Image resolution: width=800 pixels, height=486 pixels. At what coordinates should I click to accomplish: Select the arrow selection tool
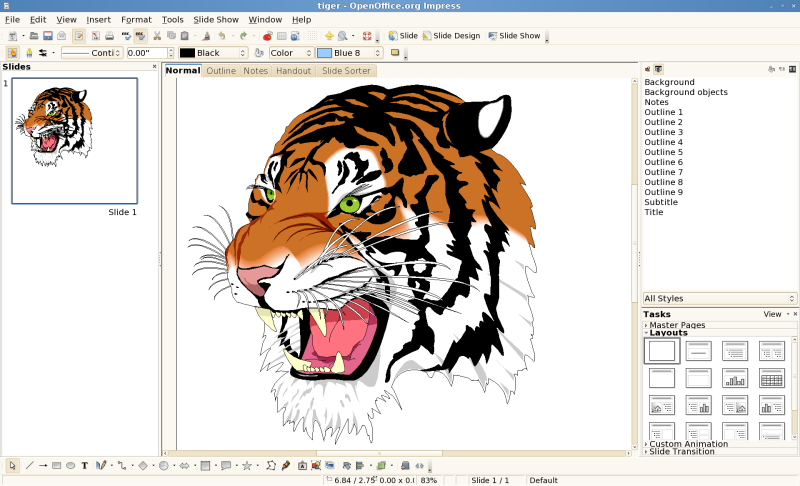13,465
